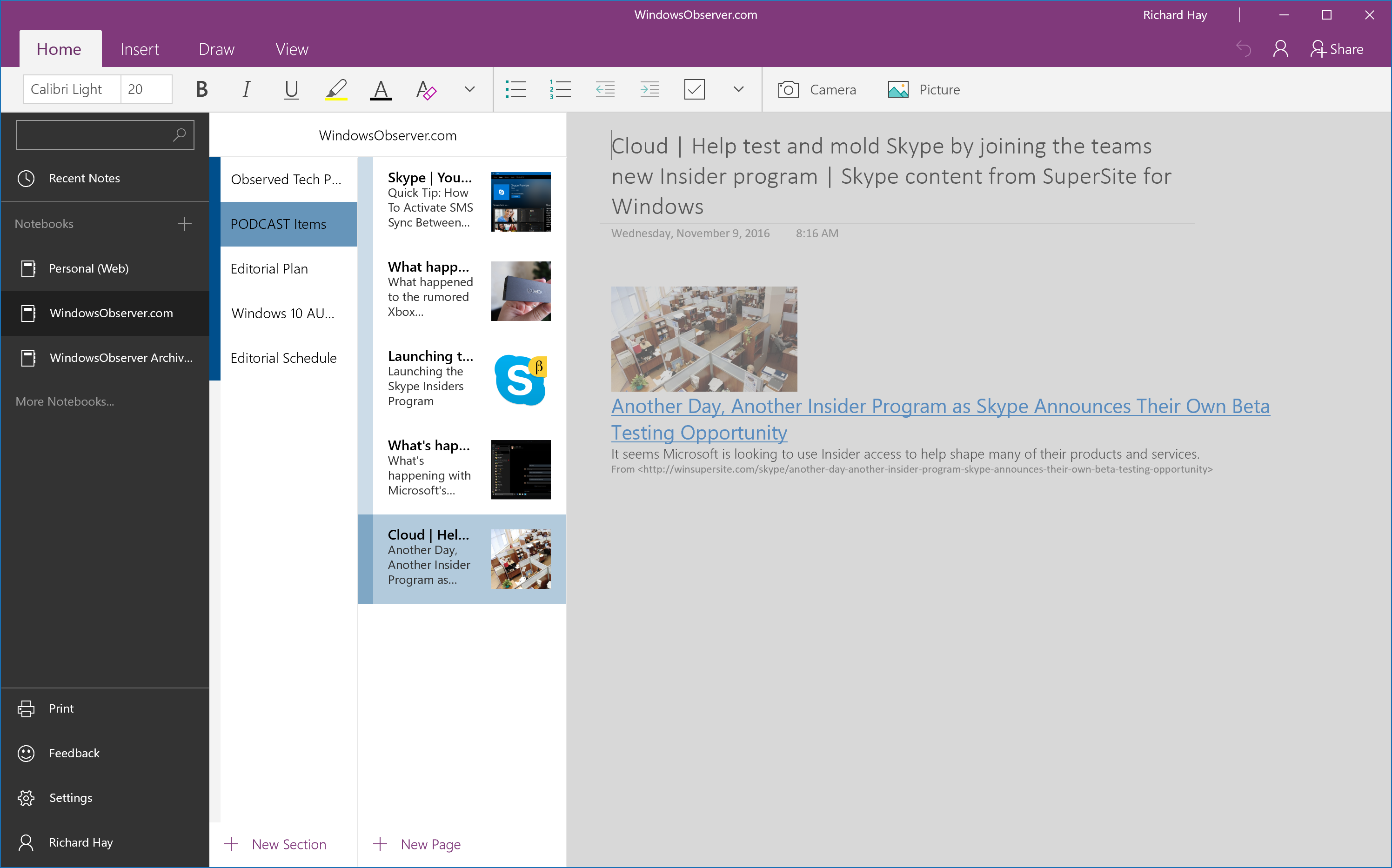This screenshot has width=1392, height=868.
Task: Apply bold formatting
Action: click(x=201, y=89)
